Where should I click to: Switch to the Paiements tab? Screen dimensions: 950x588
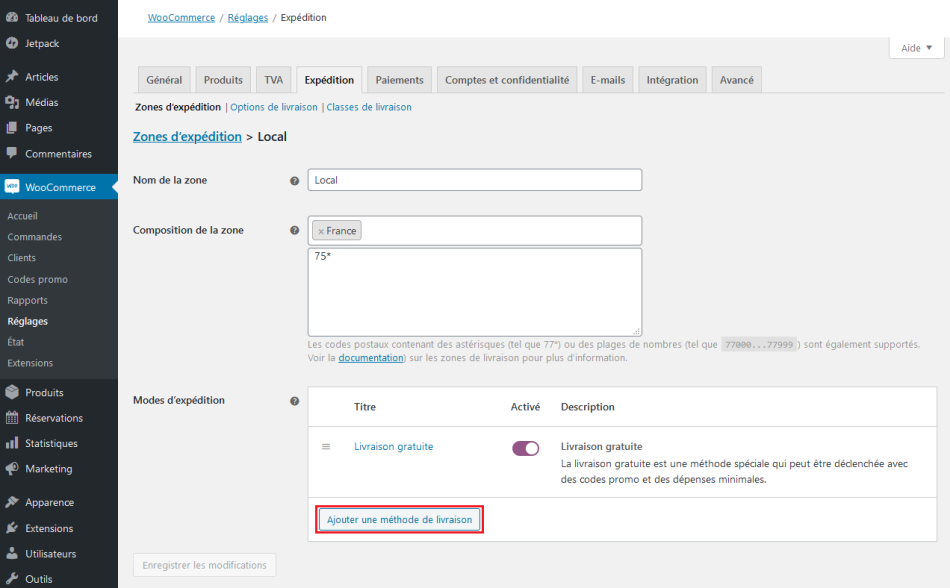click(x=399, y=80)
